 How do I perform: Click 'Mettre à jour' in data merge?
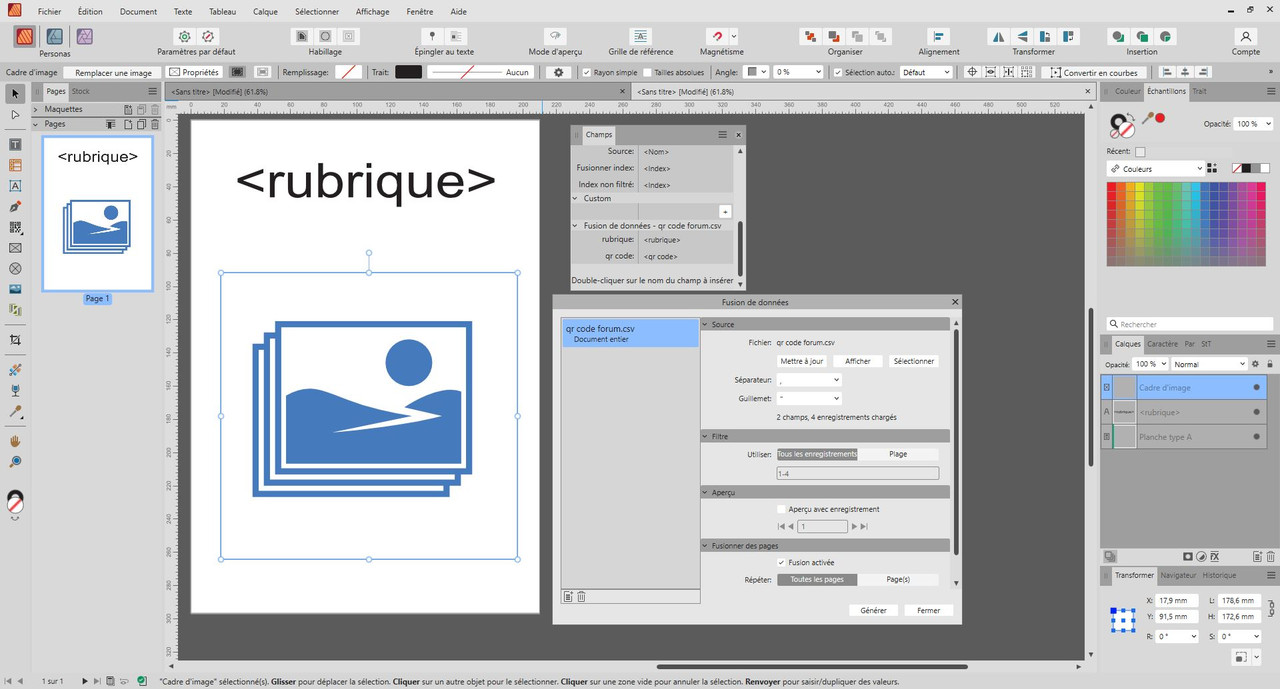(x=802, y=361)
